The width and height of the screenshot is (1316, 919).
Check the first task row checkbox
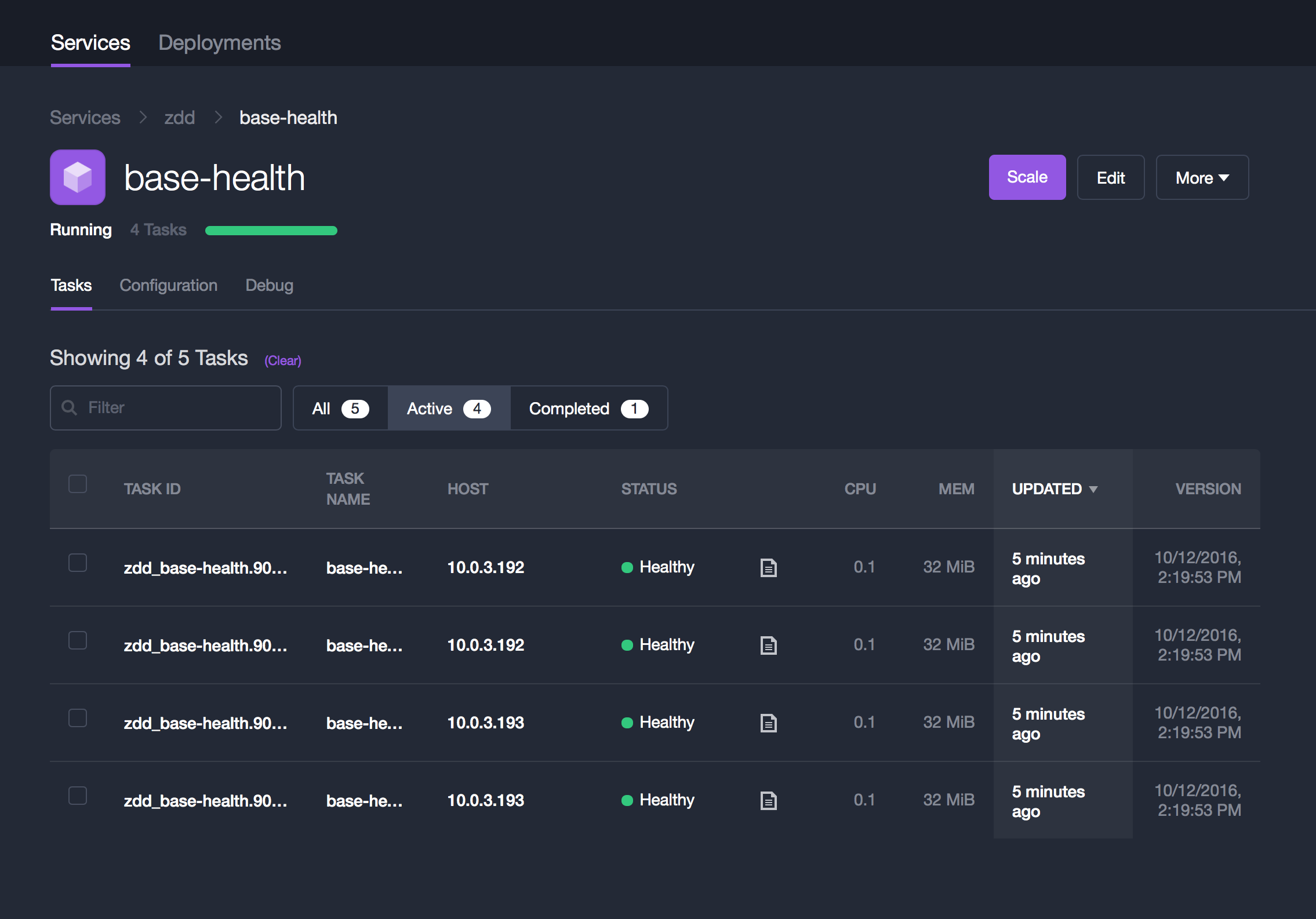click(78, 563)
